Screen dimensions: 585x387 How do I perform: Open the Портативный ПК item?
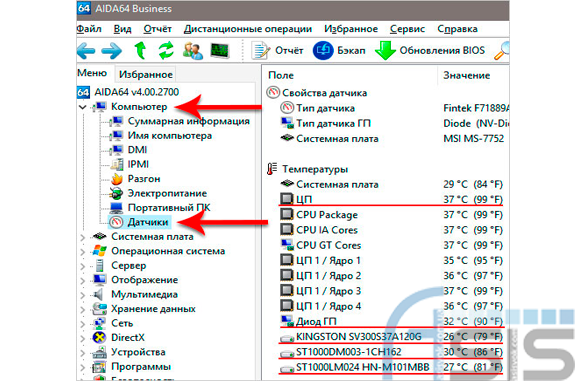169,207
